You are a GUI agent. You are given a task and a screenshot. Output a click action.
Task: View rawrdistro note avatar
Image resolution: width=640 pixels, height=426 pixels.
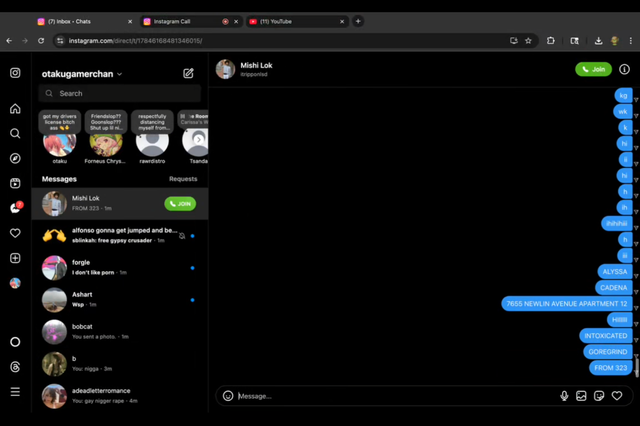point(152,143)
